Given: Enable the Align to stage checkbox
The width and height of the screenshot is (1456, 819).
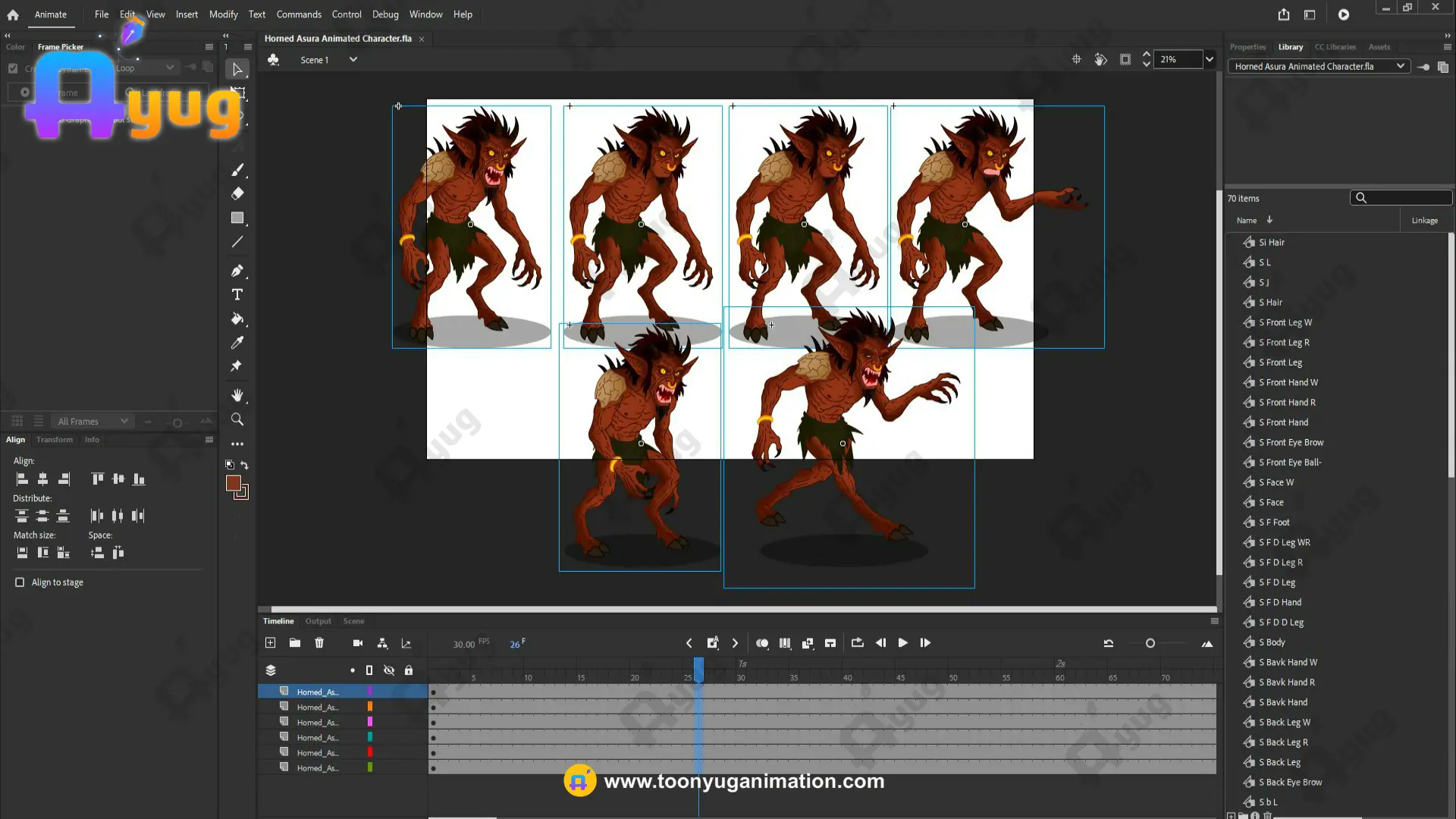Looking at the screenshot, I should click(x=20, y=582).
